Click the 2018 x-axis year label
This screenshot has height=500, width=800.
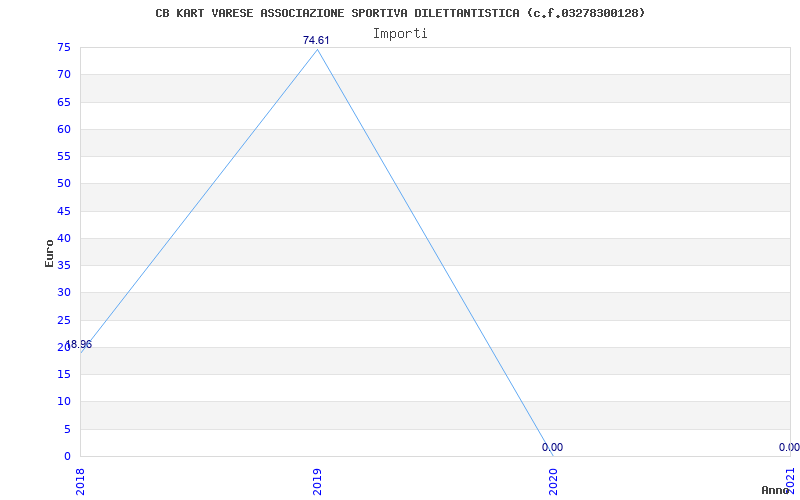[x=81, y=480]
